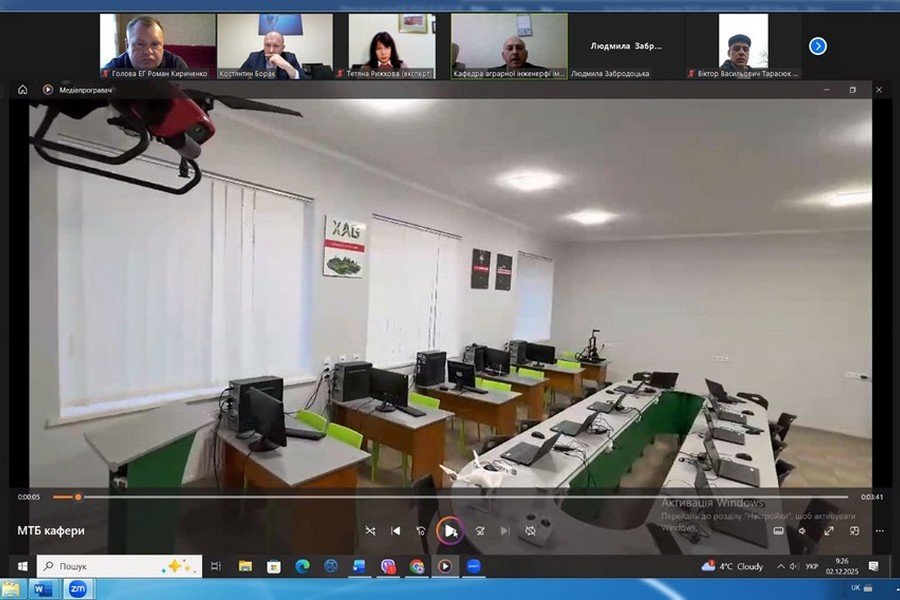Screen dimensions: 900x600
Task: Select Костянтин Борак video thumbnail
Action: 275,46
